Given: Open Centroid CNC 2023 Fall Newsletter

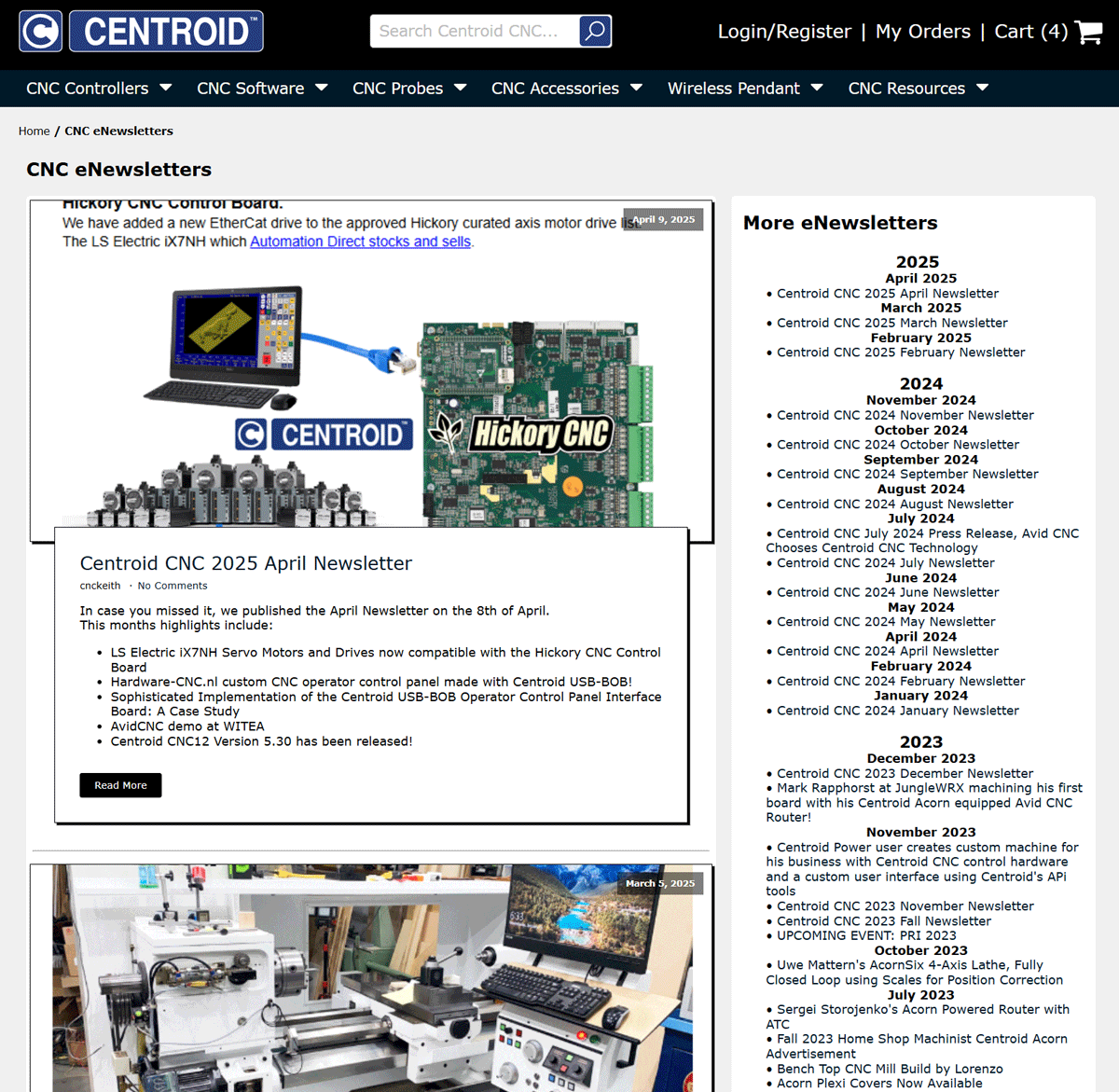Looking at the screenshot, I should click(x=884, y=921).
